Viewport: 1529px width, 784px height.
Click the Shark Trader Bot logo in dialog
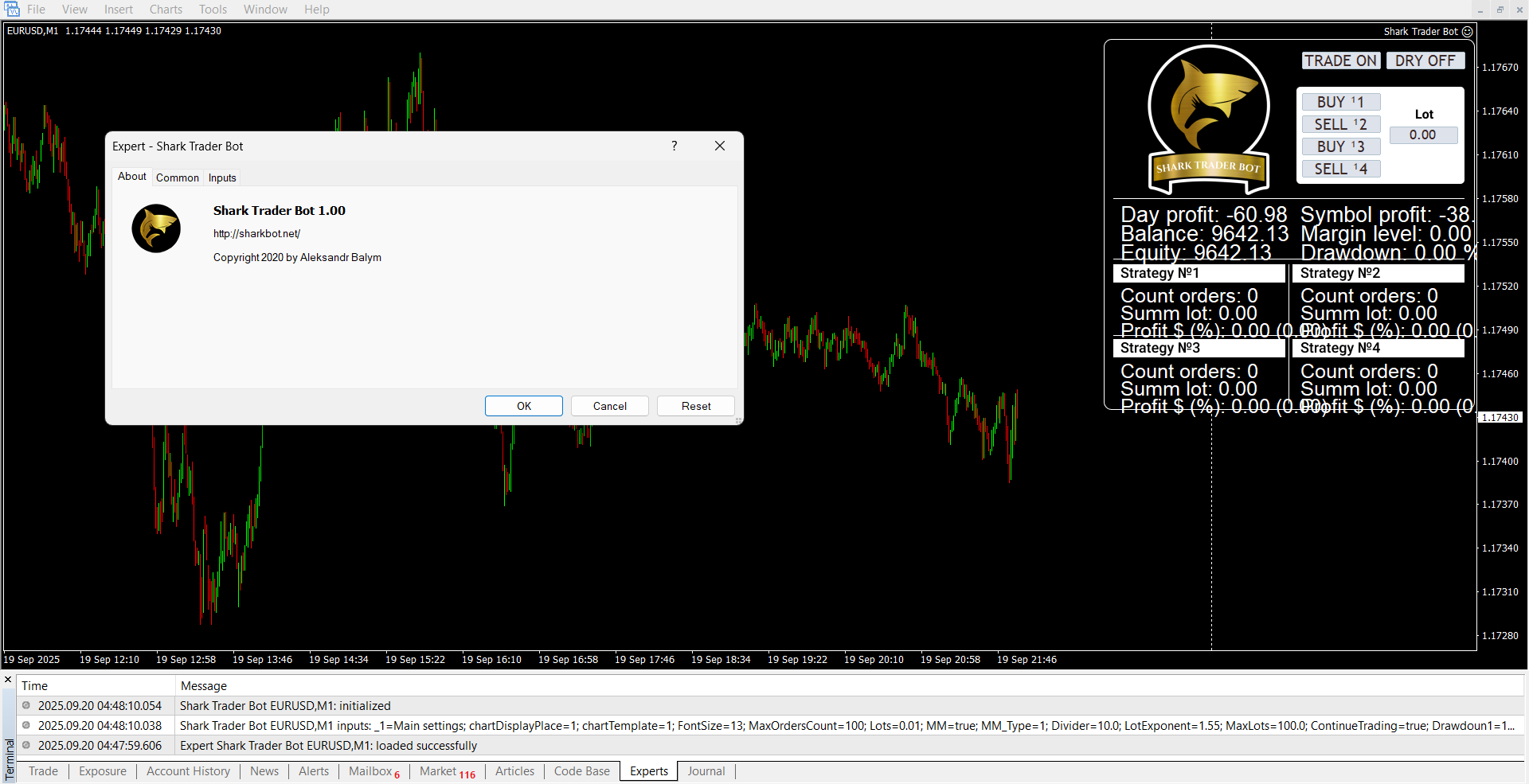tap(156, 228)
